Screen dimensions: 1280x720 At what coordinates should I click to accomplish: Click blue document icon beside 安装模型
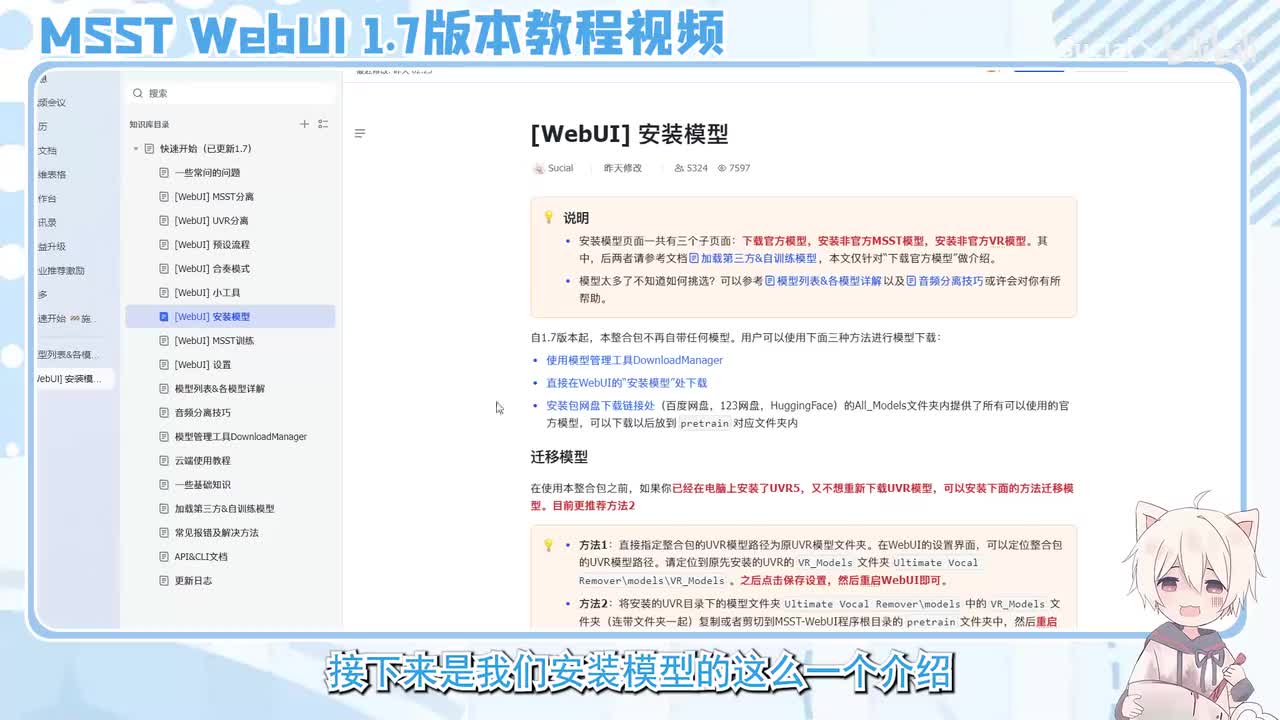(x=164, y=317)
